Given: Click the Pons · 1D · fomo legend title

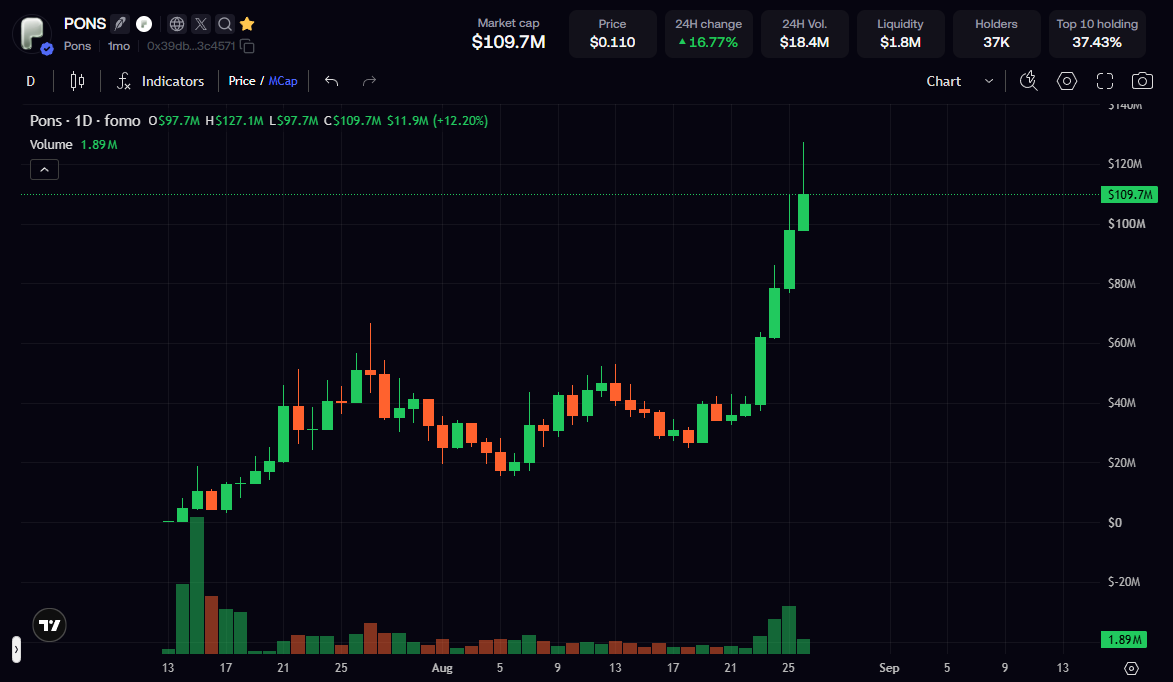Looking at the screenshot, I should click(85, 120).
